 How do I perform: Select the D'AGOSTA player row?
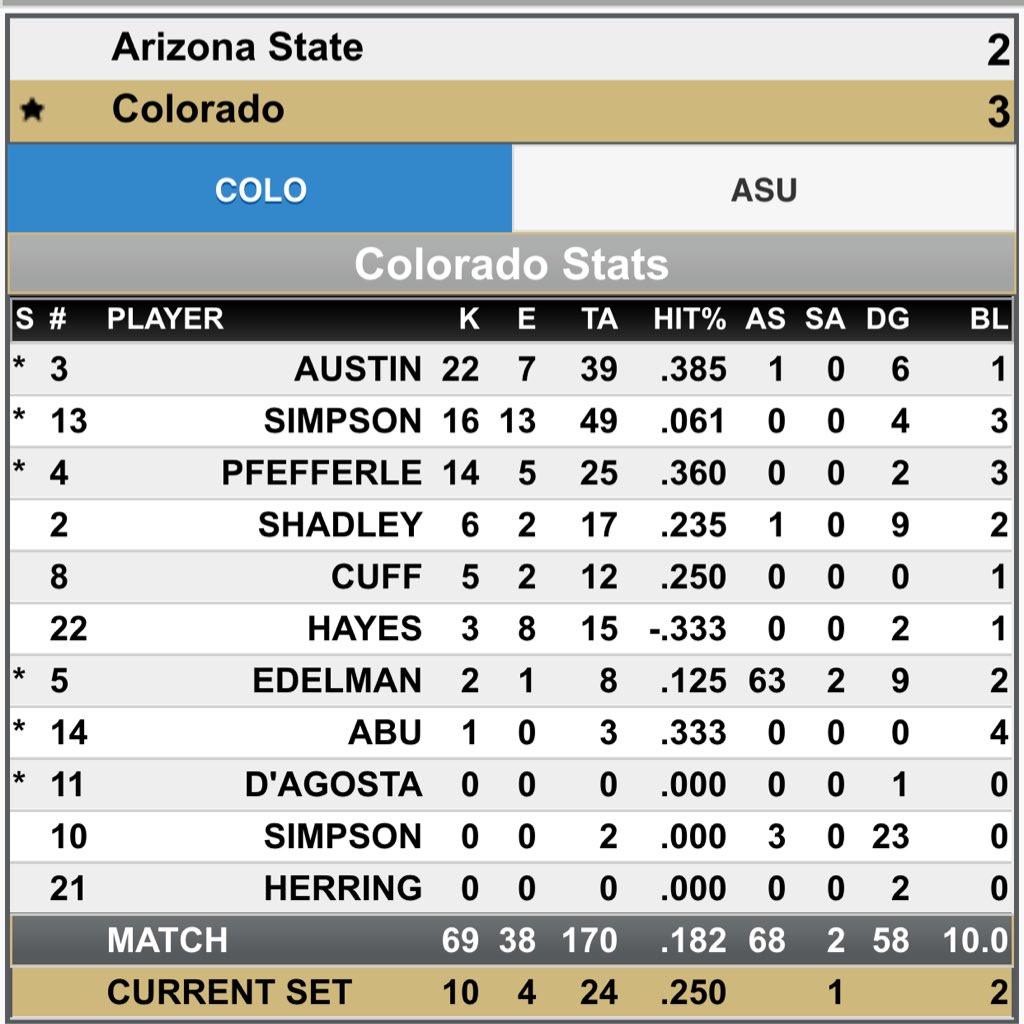pyautogui.click(x=512, y=784)
